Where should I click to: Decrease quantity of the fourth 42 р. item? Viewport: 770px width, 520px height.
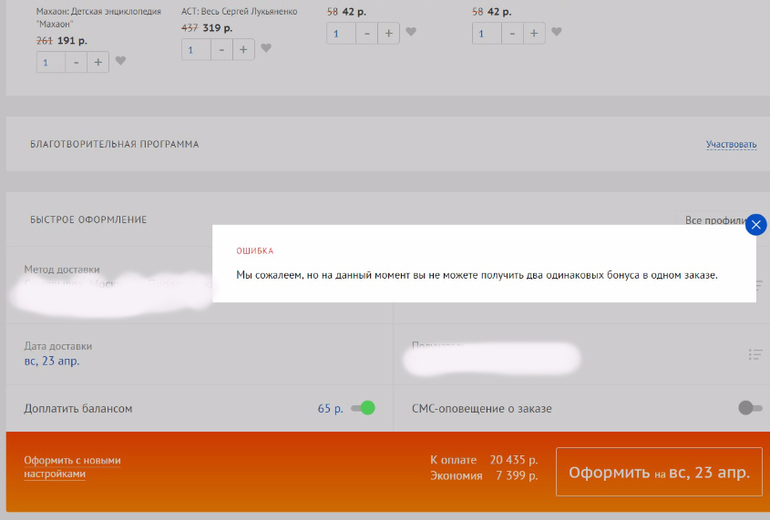point(511,33)
